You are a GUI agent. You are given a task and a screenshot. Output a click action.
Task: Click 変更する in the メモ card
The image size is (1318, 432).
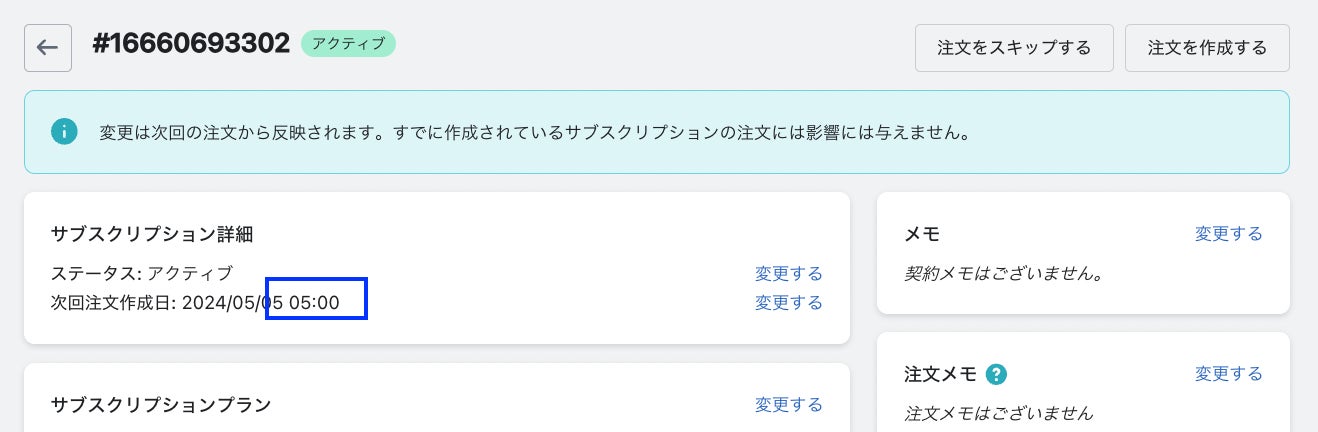pyautogui.click(x=1228, y=234)
